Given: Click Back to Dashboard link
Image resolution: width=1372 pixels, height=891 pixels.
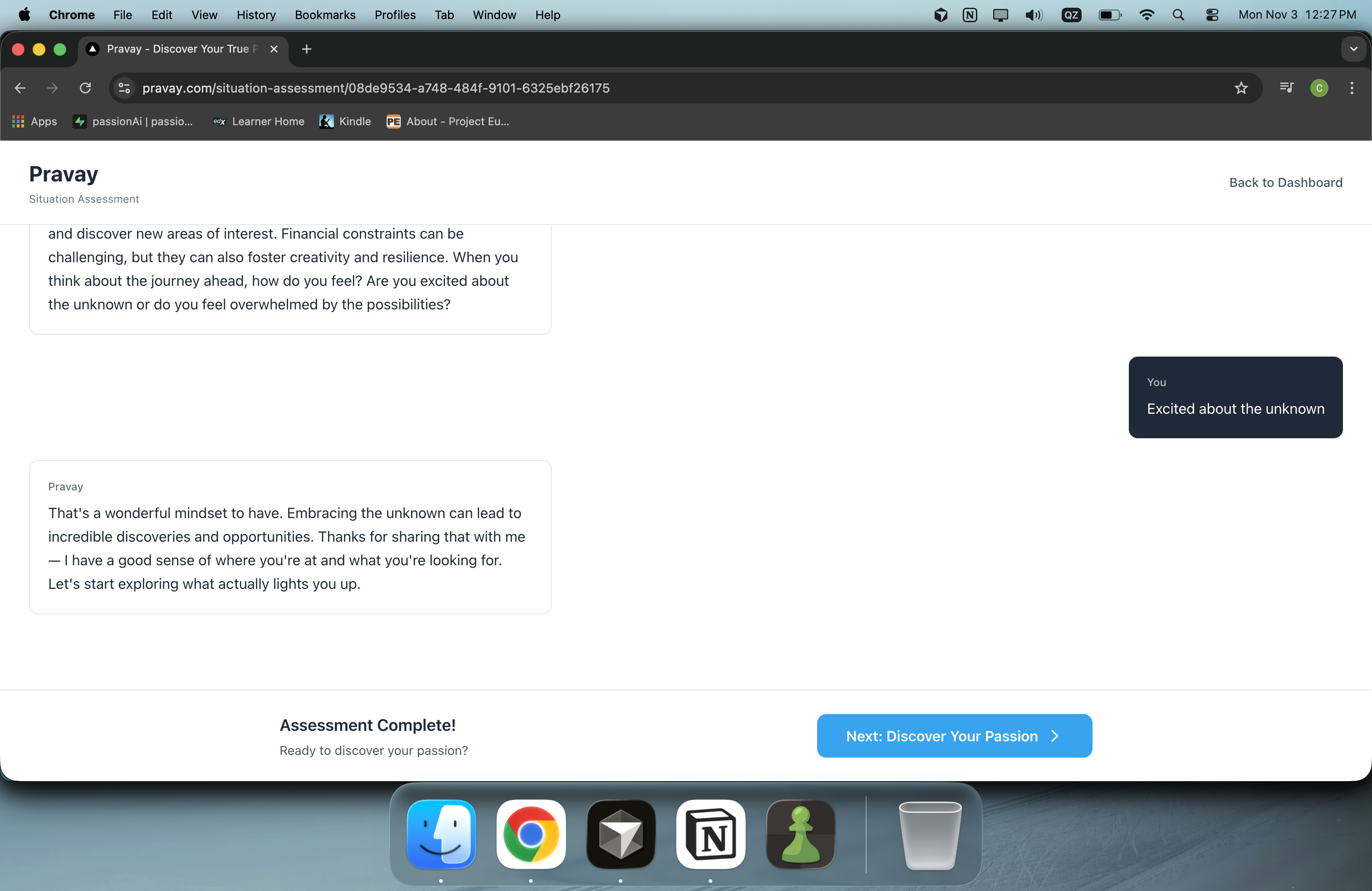Looking at the screenshot, I should click(x=1285, y=183).
